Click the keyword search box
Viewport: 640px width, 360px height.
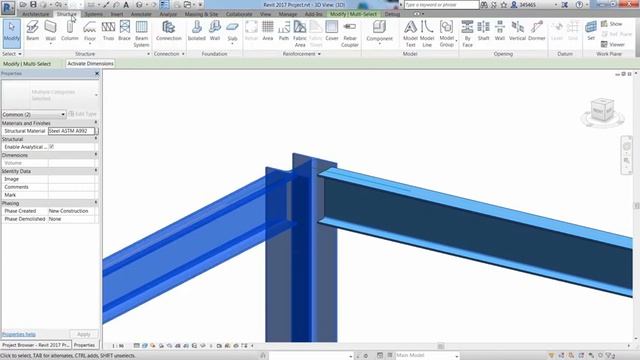(x=442, y=5)
